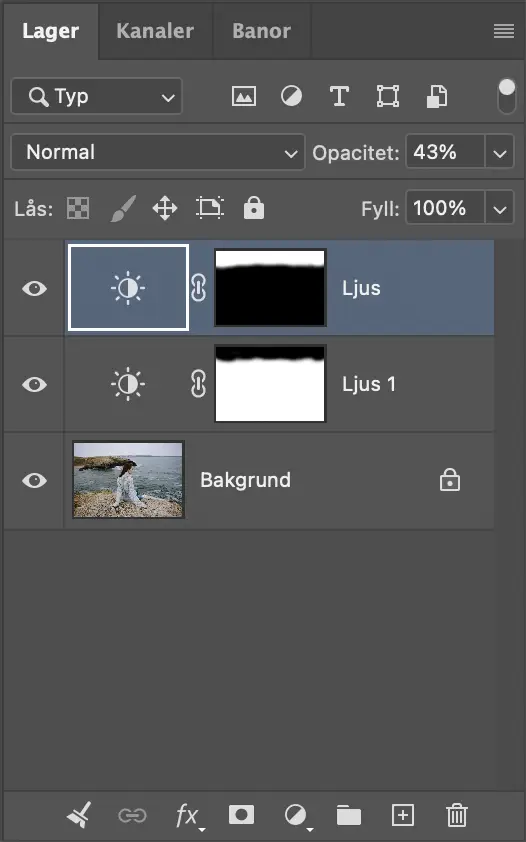Filter layers by pixel image icon
The height and width of the screenshot is (842, 526).
click(244, 97)
